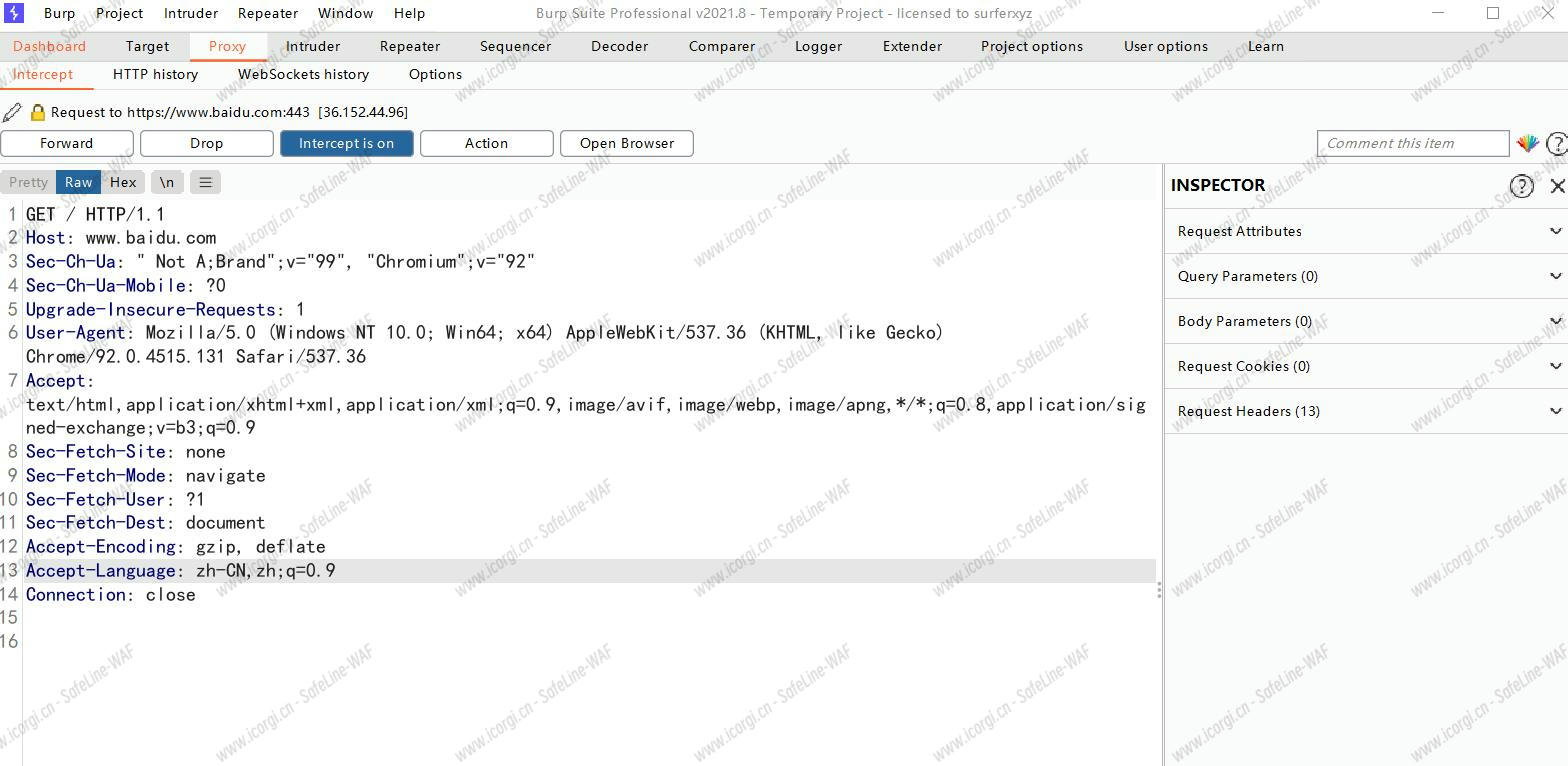Toggle Intercept is on button

[x=346, y=143]
